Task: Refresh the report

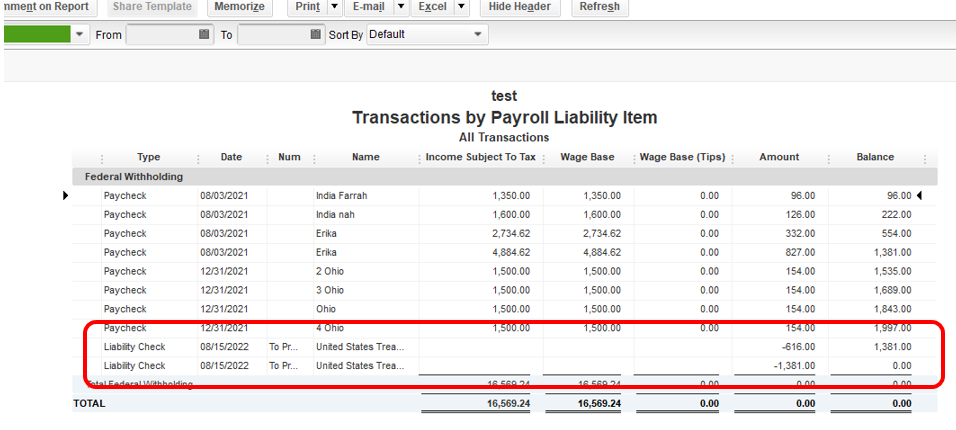Action: 600,7
